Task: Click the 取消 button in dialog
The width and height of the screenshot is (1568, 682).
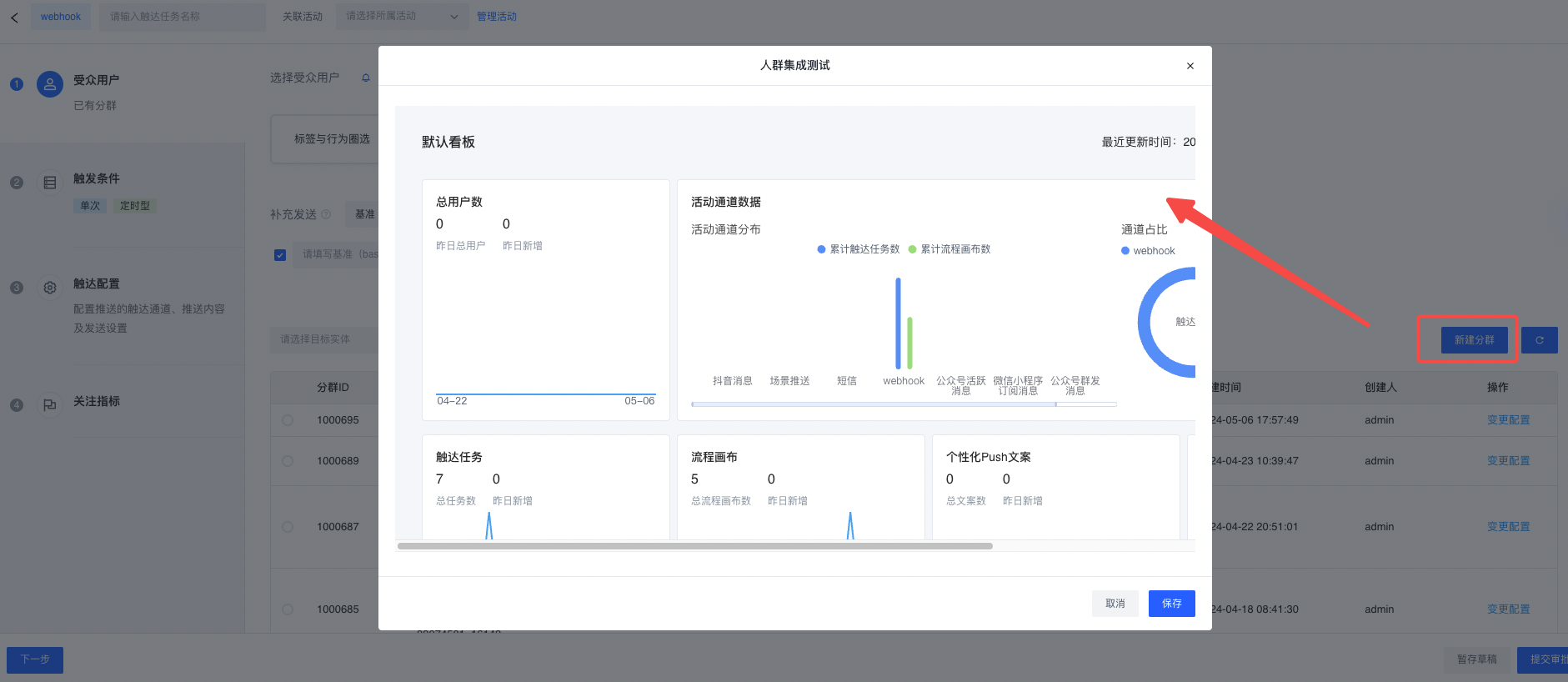Action: (x=1115, y=604)
